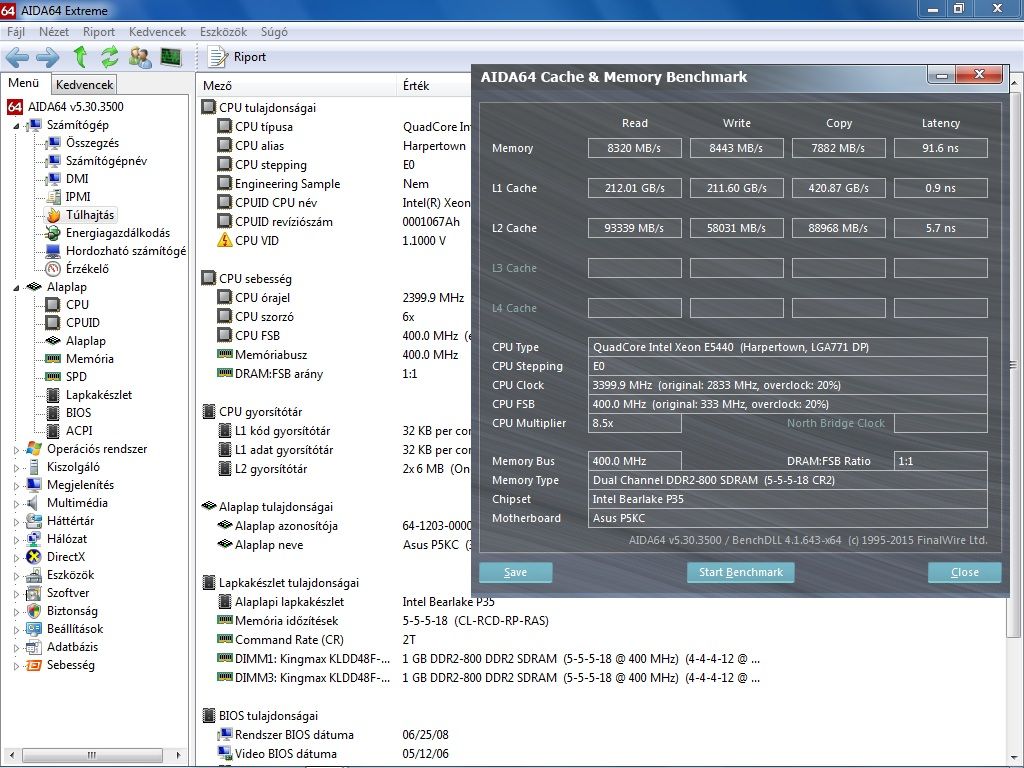Expand the Multimédia node
The height and width of the screenshot is (768, 1024).
click(x=16, y=503)
